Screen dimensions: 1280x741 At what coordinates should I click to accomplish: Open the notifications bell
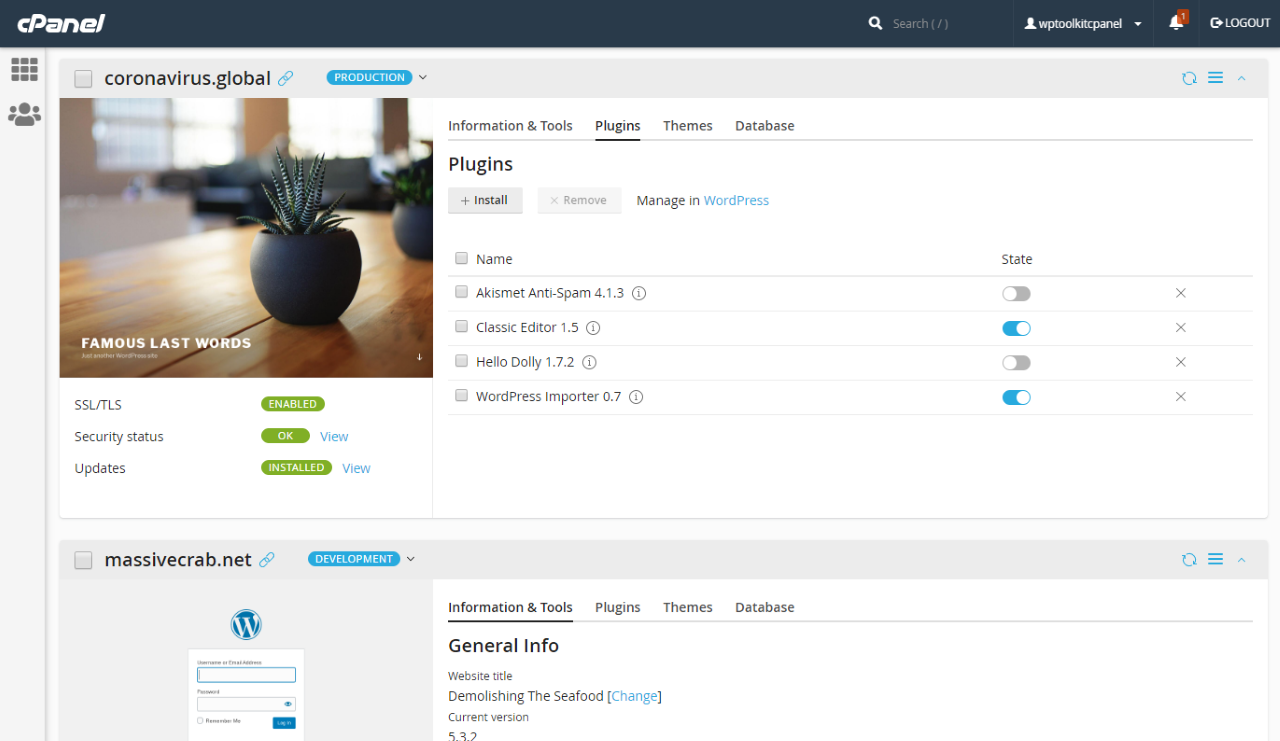(x=1176, y=23)
